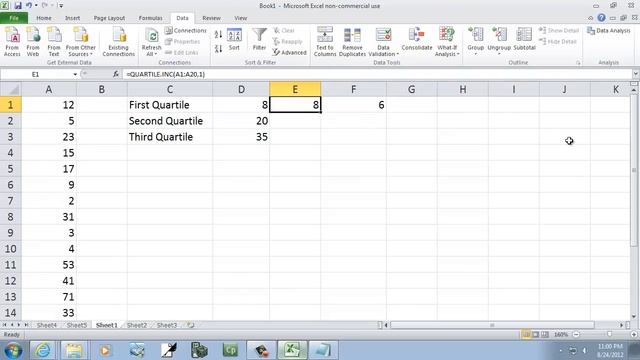This screenshot has width=640, height=360.
Task: Expand the Name Box dropdown
Action: click(75, 74)
